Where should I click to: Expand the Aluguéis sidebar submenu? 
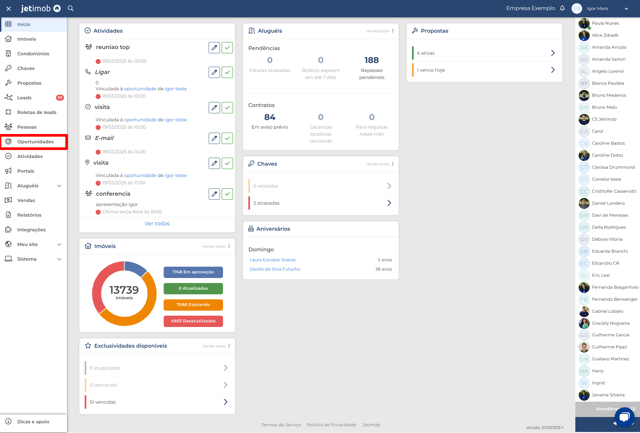click(x=59, y=186)
